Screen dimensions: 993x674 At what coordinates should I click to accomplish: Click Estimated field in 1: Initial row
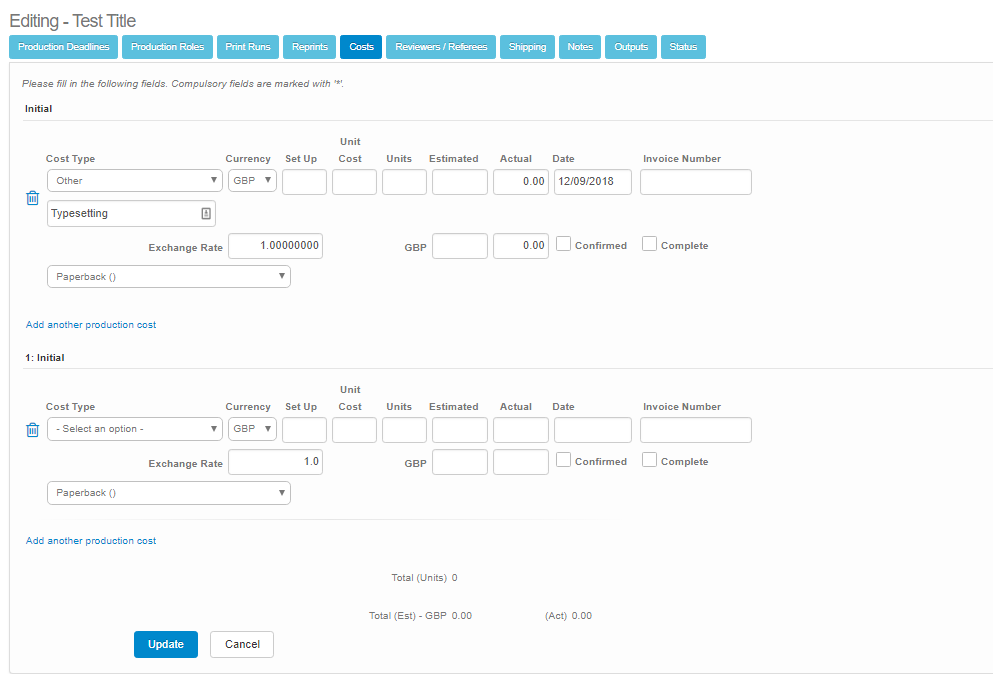(x=460, y=430)
